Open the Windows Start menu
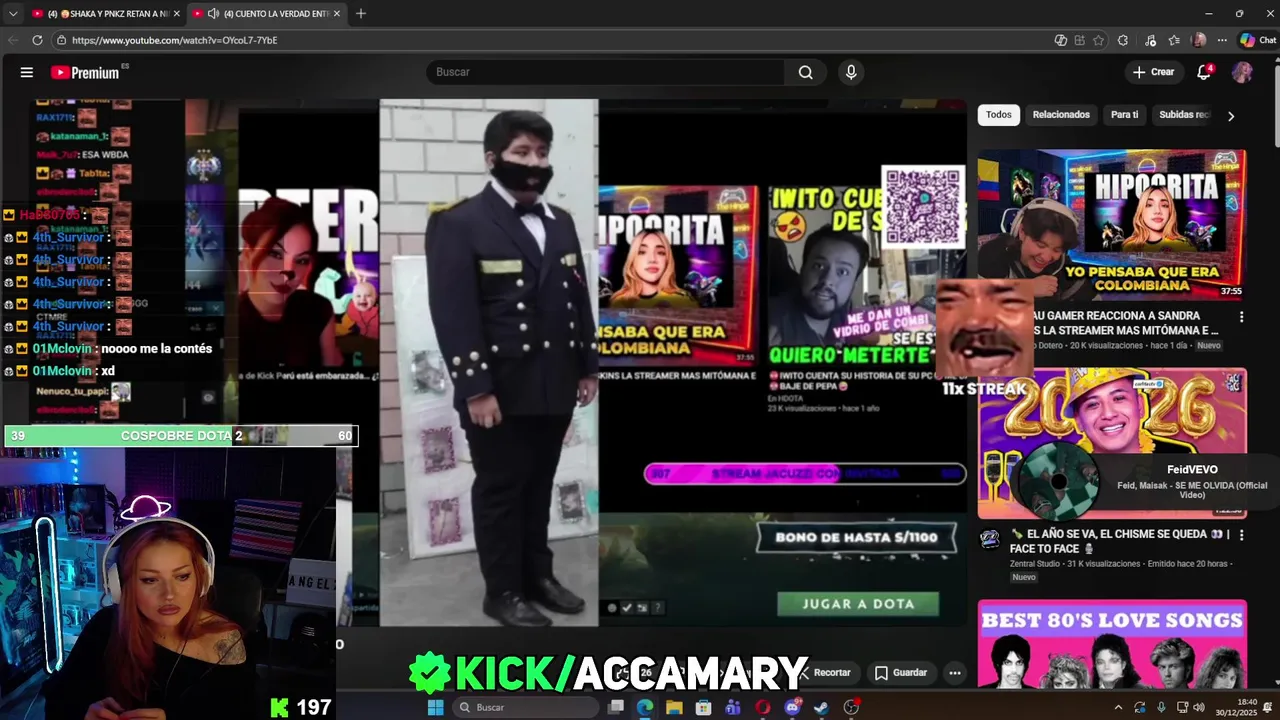This screenshot has width=1280, height=720. (435, 707)
